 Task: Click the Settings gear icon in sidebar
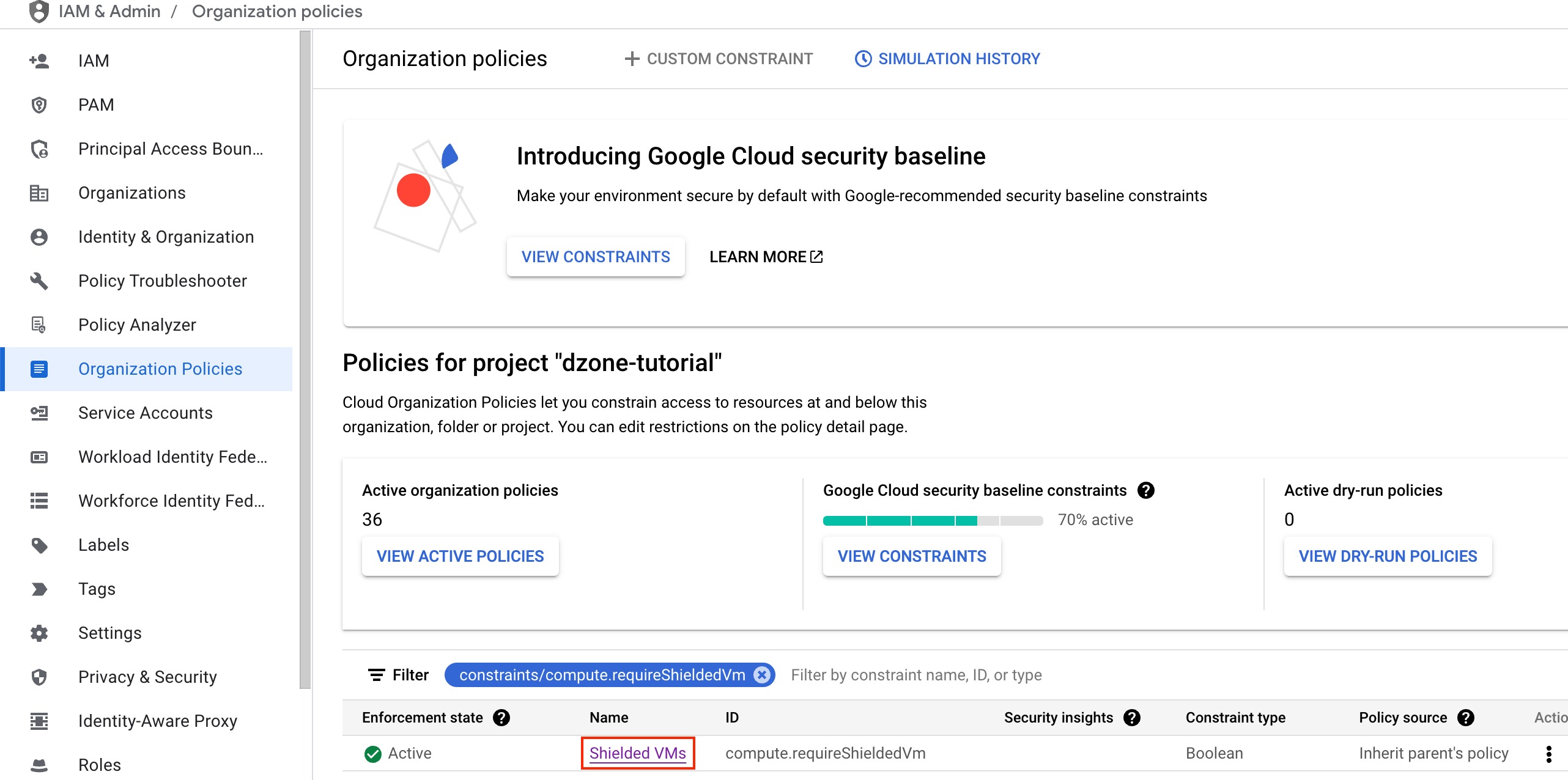pos(39,633)
